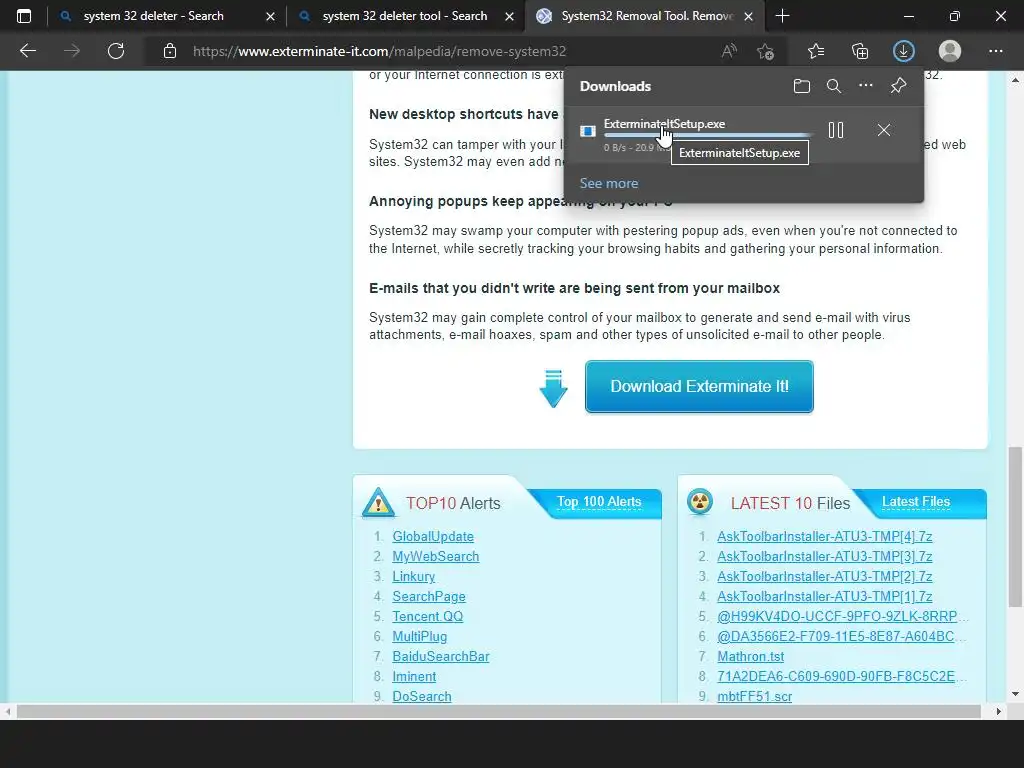Open the Mathron.tst file link
This screenshot has height=768, width=1024.
pos(750,657)
